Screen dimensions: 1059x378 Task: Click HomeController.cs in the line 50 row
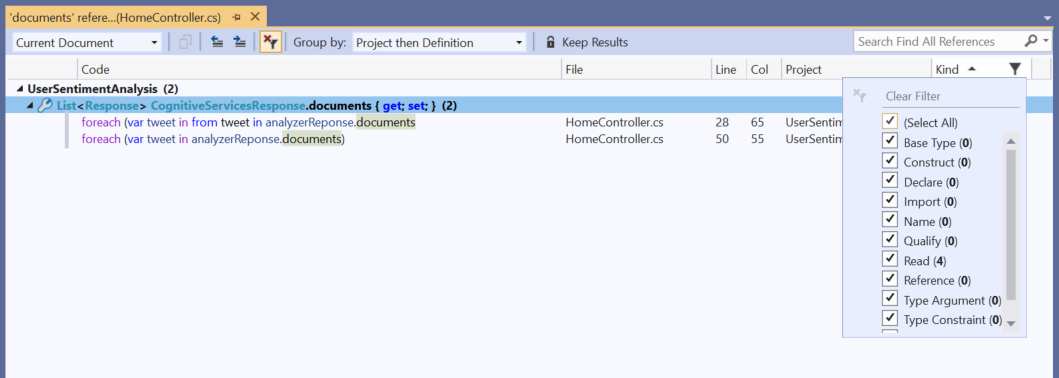(x=615, y=140)
